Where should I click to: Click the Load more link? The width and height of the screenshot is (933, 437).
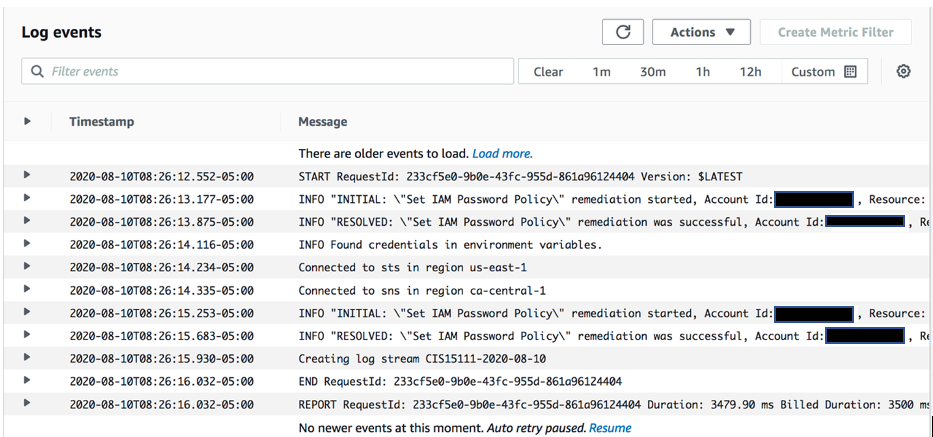coord(502,154)
